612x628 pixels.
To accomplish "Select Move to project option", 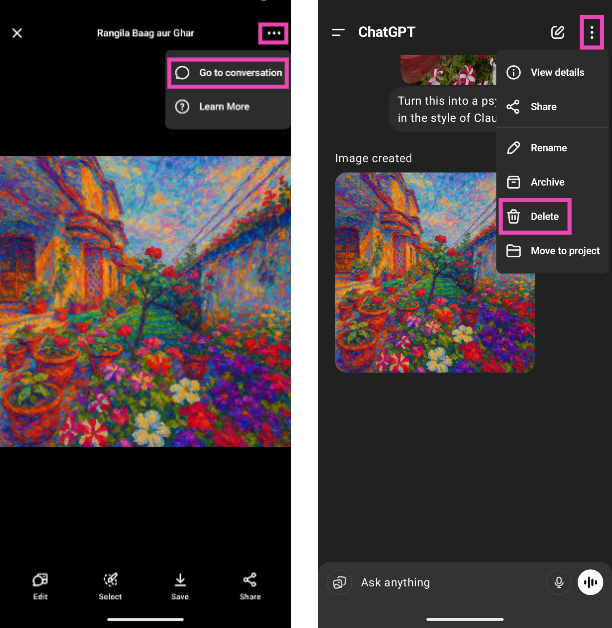I will click(552, 251).
